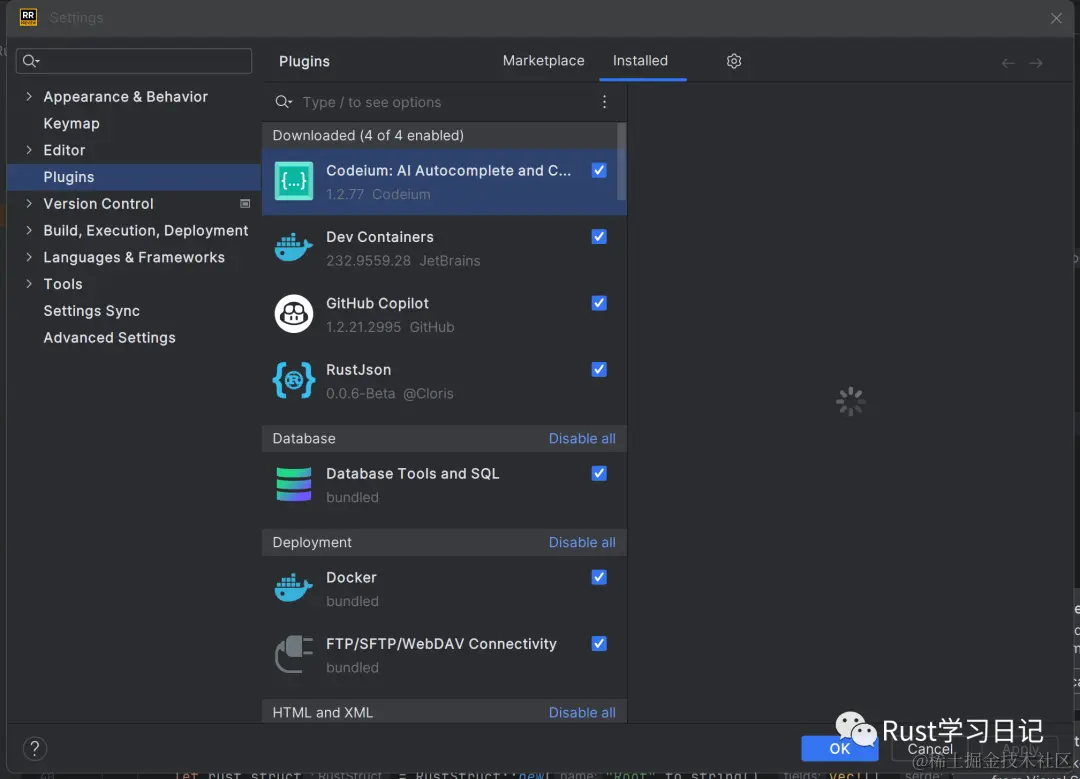
Task: Click the Cancel button
Action: tap(930, 749)
